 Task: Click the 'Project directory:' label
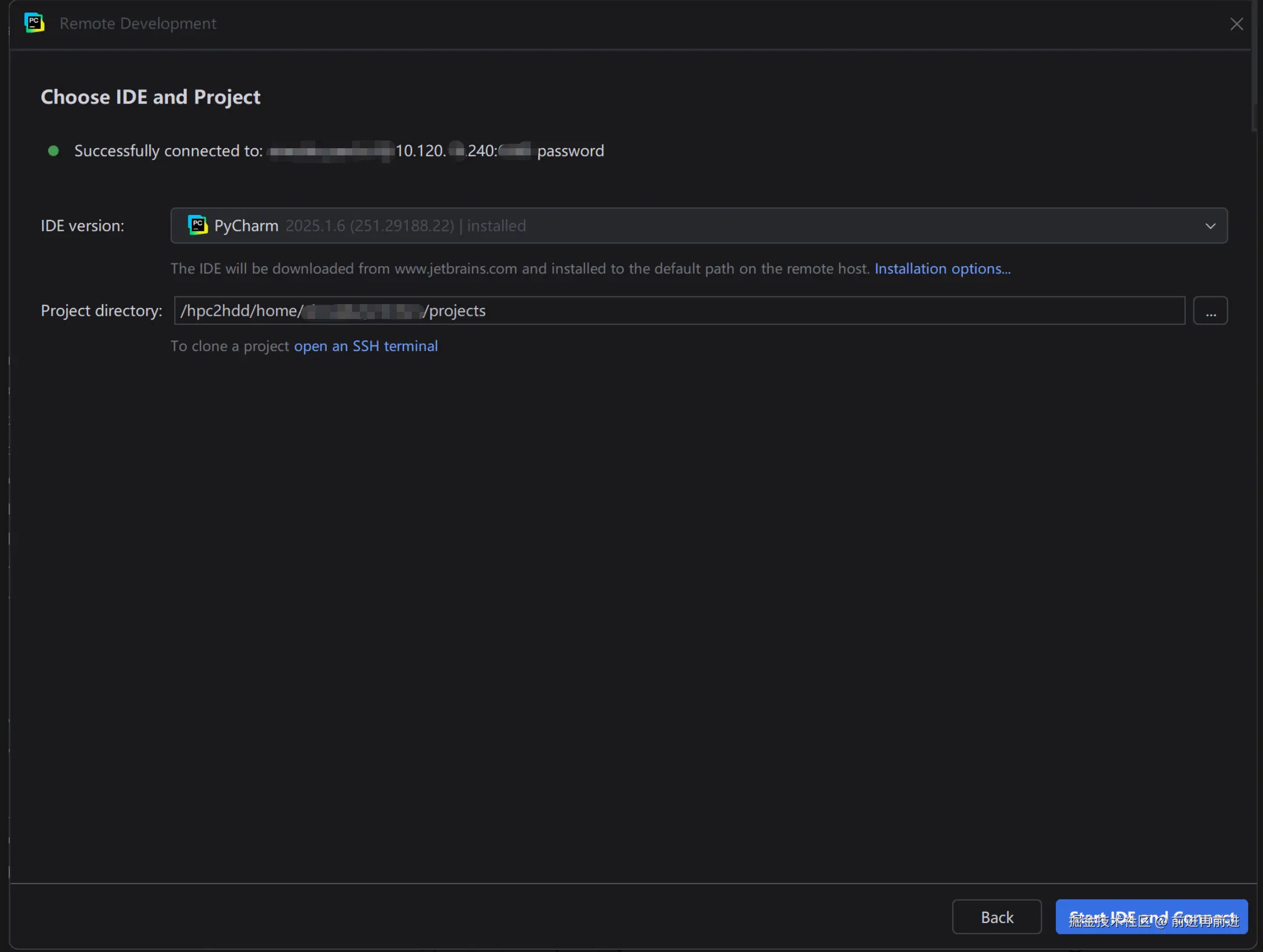[x=101, y=311]
